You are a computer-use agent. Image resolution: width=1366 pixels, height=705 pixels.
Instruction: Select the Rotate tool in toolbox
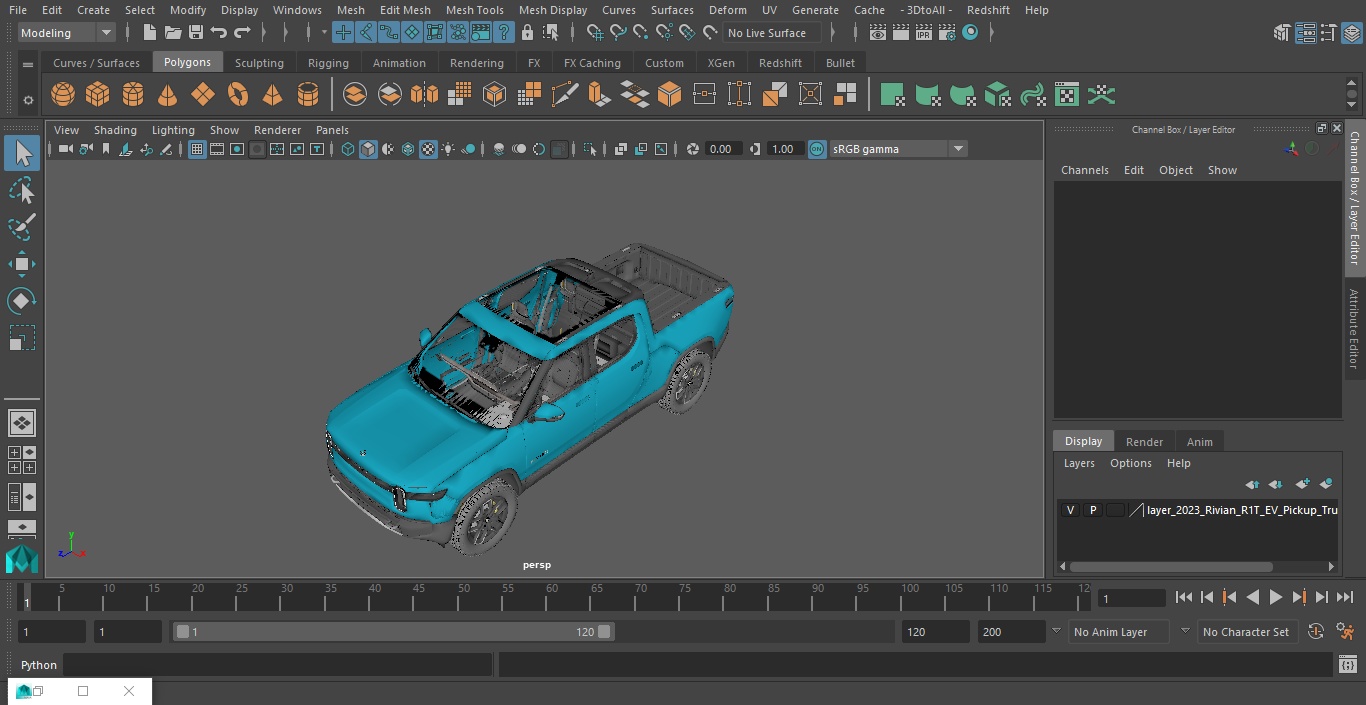click(21, 301)
